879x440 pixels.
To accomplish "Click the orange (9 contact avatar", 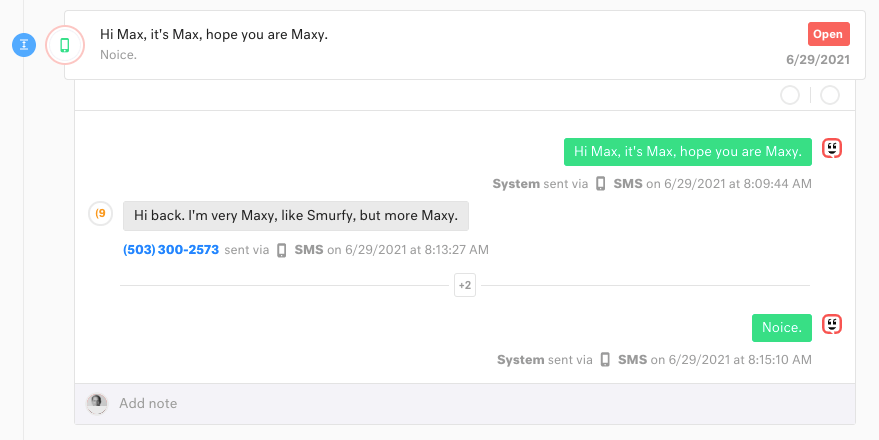I will 100,214.
